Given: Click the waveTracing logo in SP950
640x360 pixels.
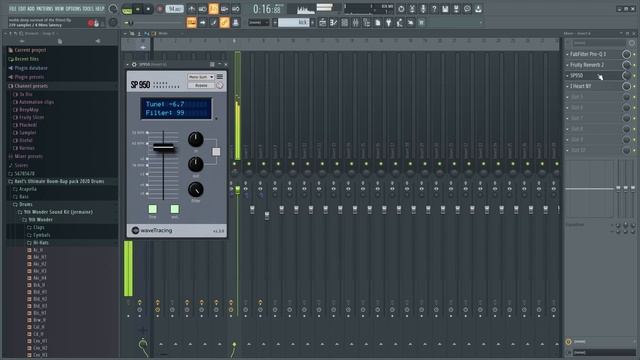Looking at the screenshot, I should [152, 231].
